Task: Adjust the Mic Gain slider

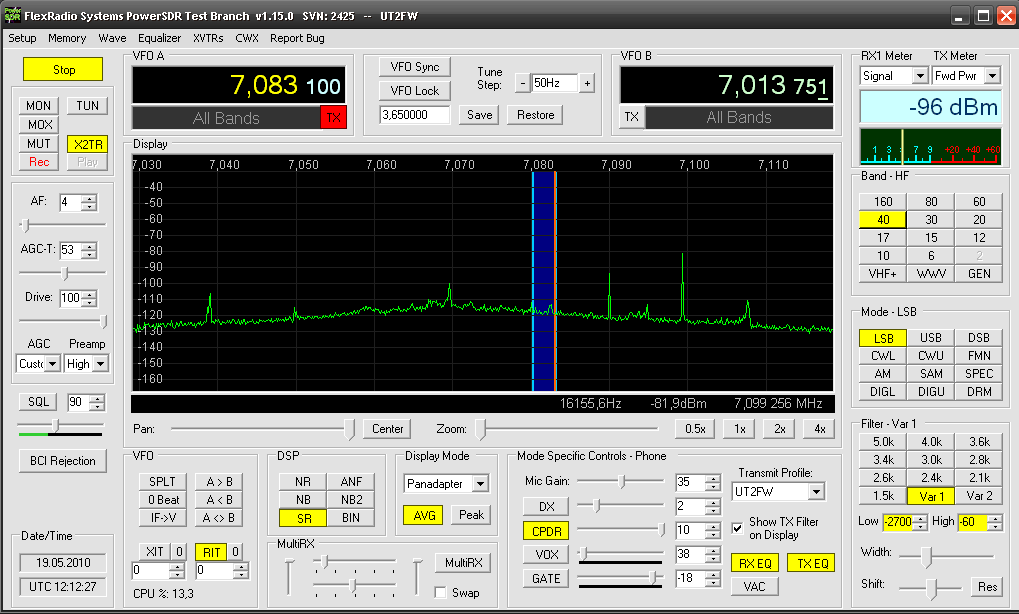Action: click(622, 482)
